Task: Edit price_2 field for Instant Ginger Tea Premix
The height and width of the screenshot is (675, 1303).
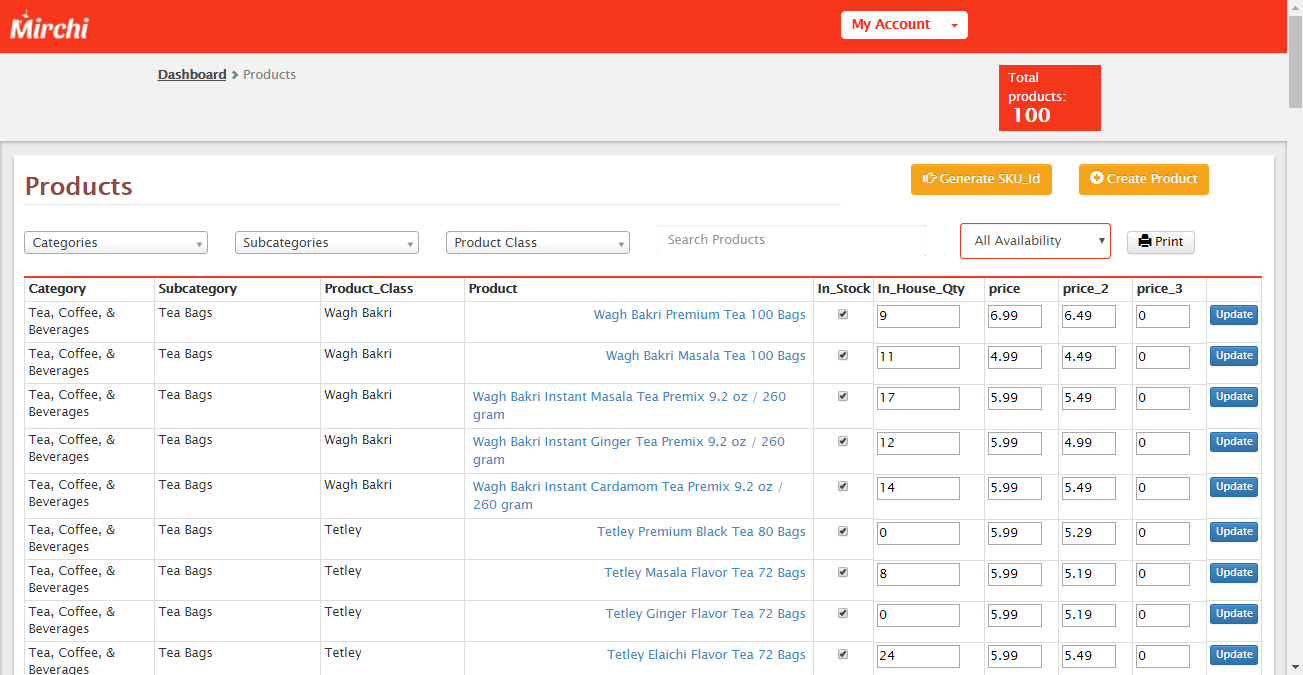Action: pos(1089,444)
